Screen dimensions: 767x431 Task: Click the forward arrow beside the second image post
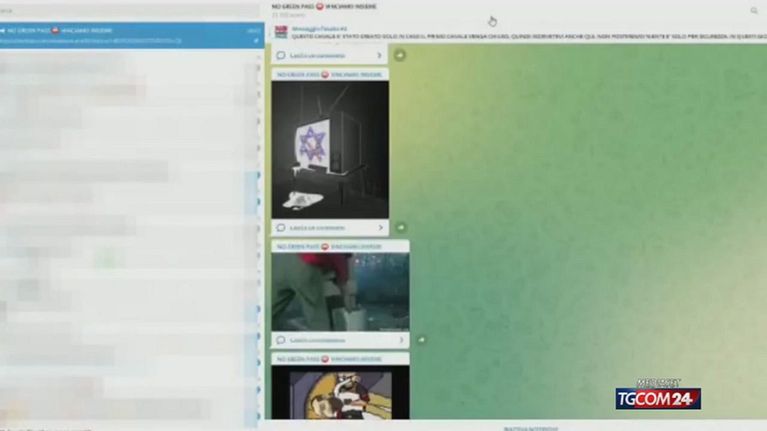point(421,340)
